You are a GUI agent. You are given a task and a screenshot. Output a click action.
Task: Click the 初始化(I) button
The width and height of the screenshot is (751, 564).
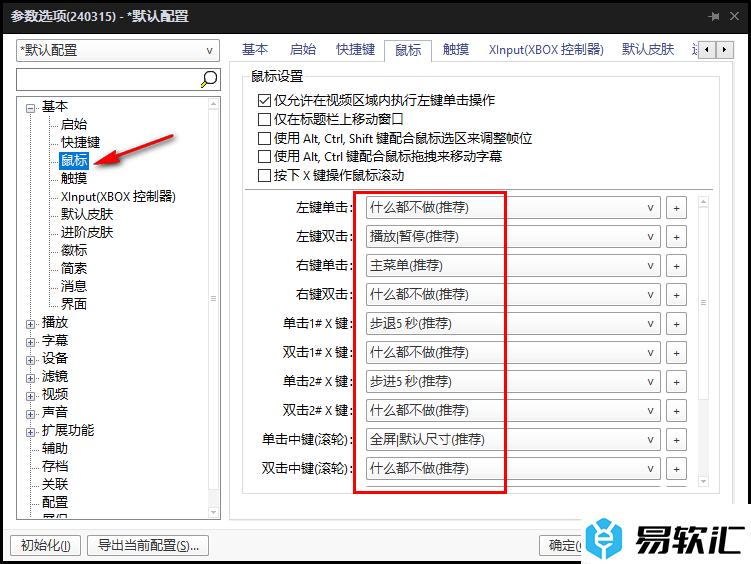pos(45,545)
